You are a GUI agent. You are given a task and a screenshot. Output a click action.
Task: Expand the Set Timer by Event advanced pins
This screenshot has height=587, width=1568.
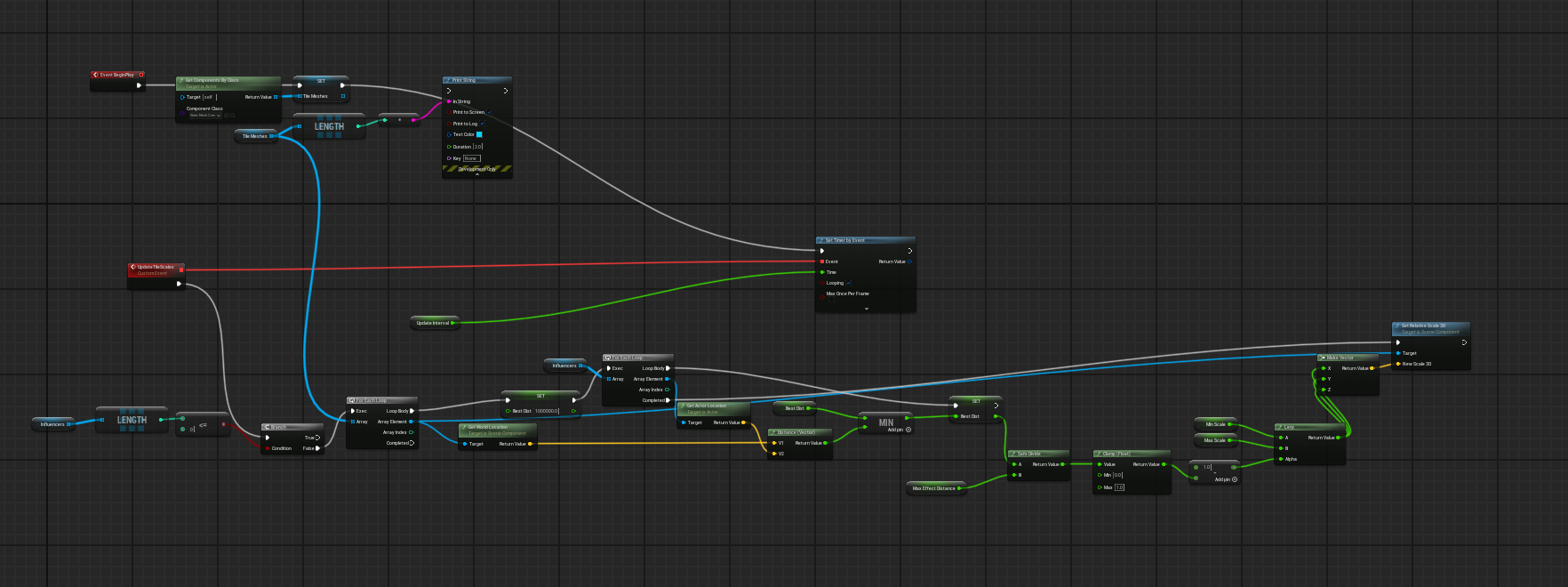[x=866, y=309]
